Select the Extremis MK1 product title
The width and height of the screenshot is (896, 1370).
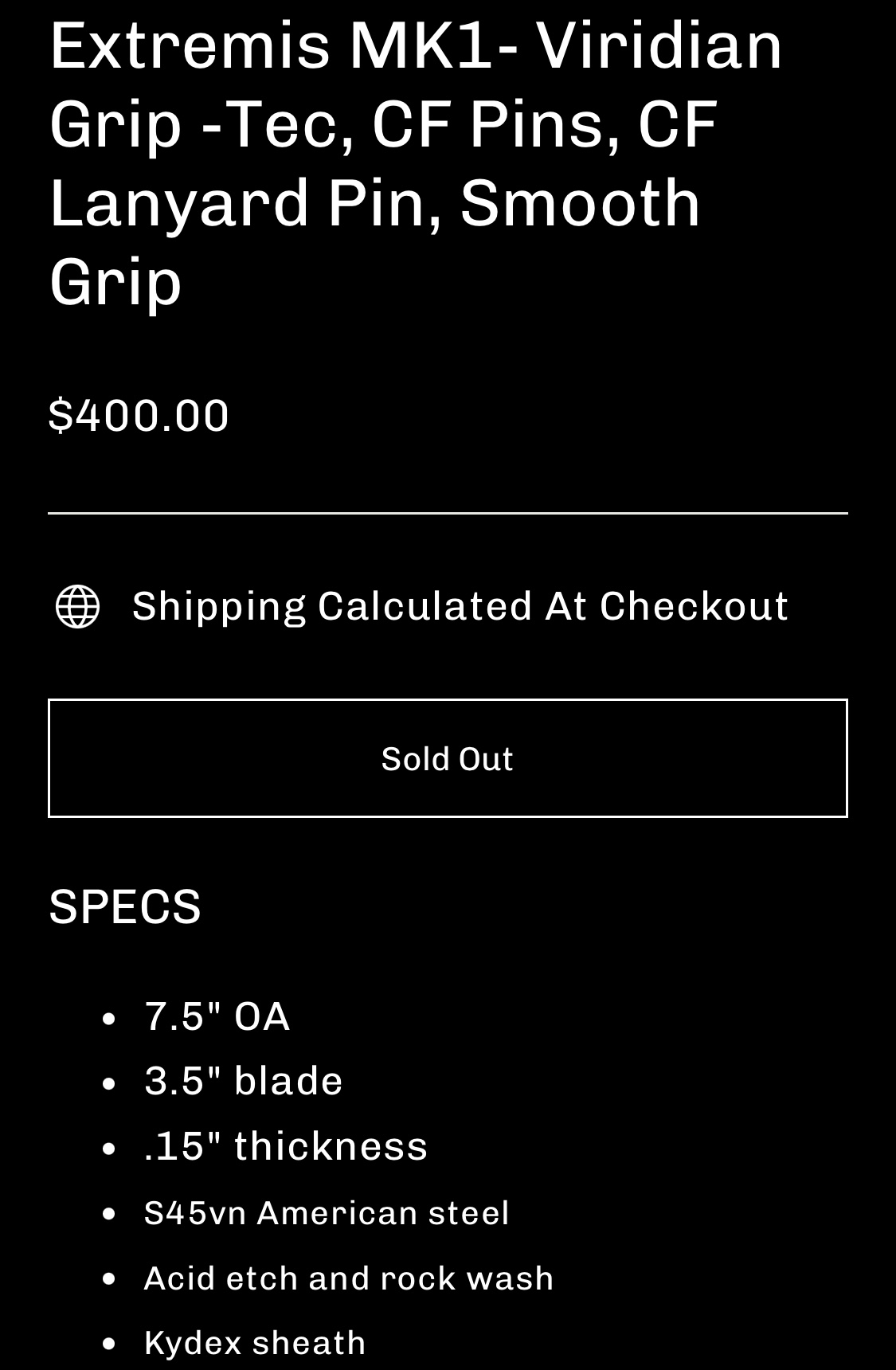(416, 162)
